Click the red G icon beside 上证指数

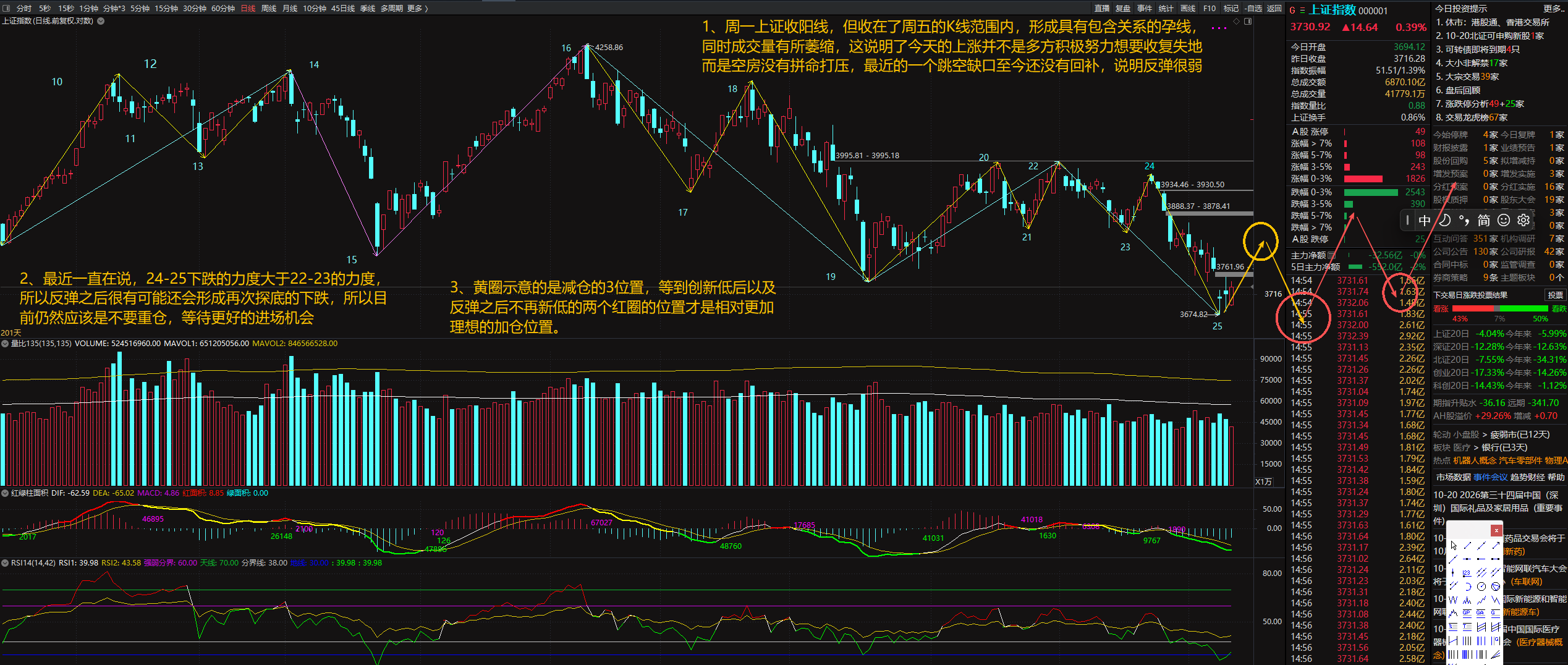[x=1292, y=10]
